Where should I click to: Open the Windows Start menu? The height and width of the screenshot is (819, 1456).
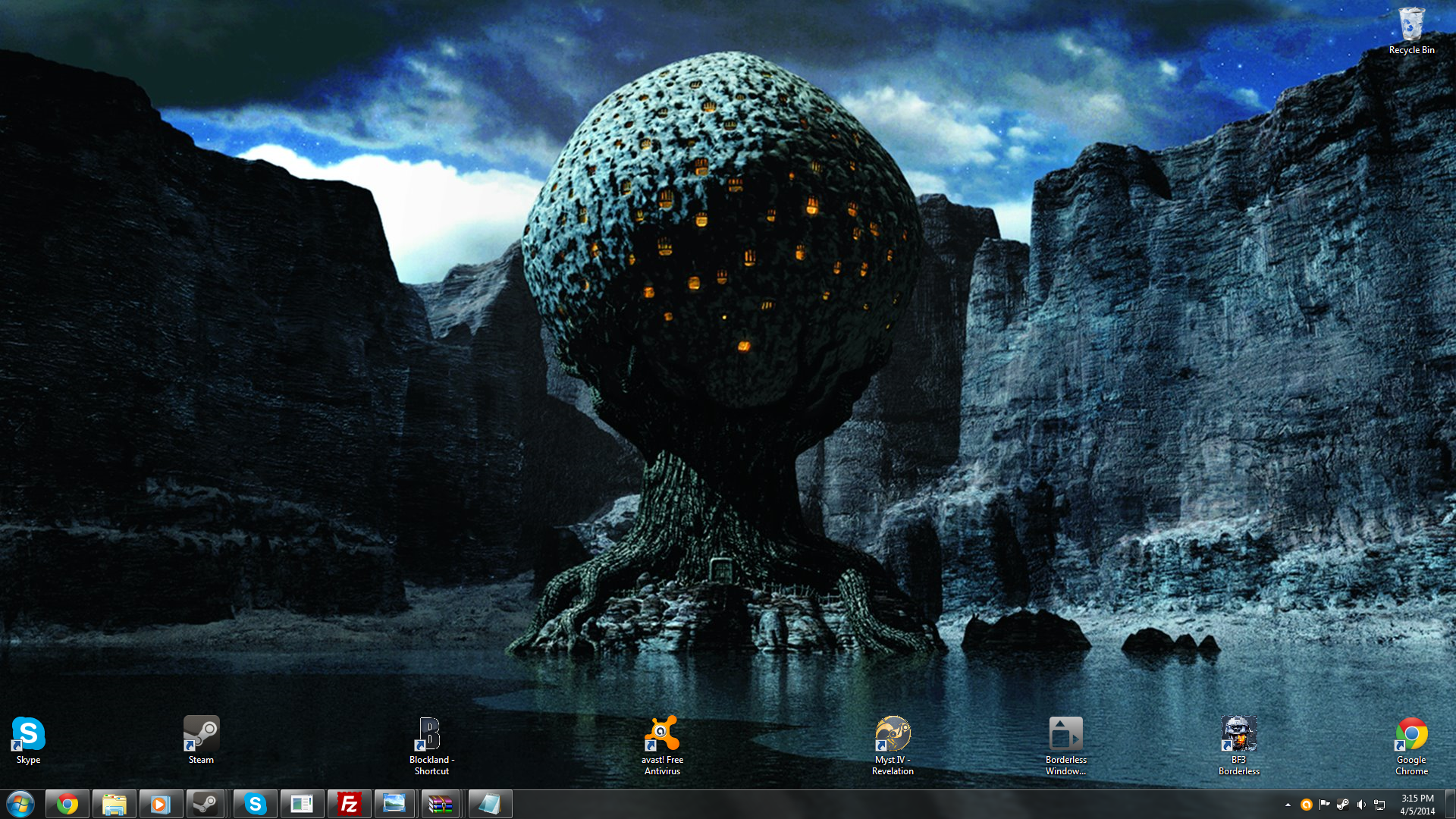[x=20, y=804]
